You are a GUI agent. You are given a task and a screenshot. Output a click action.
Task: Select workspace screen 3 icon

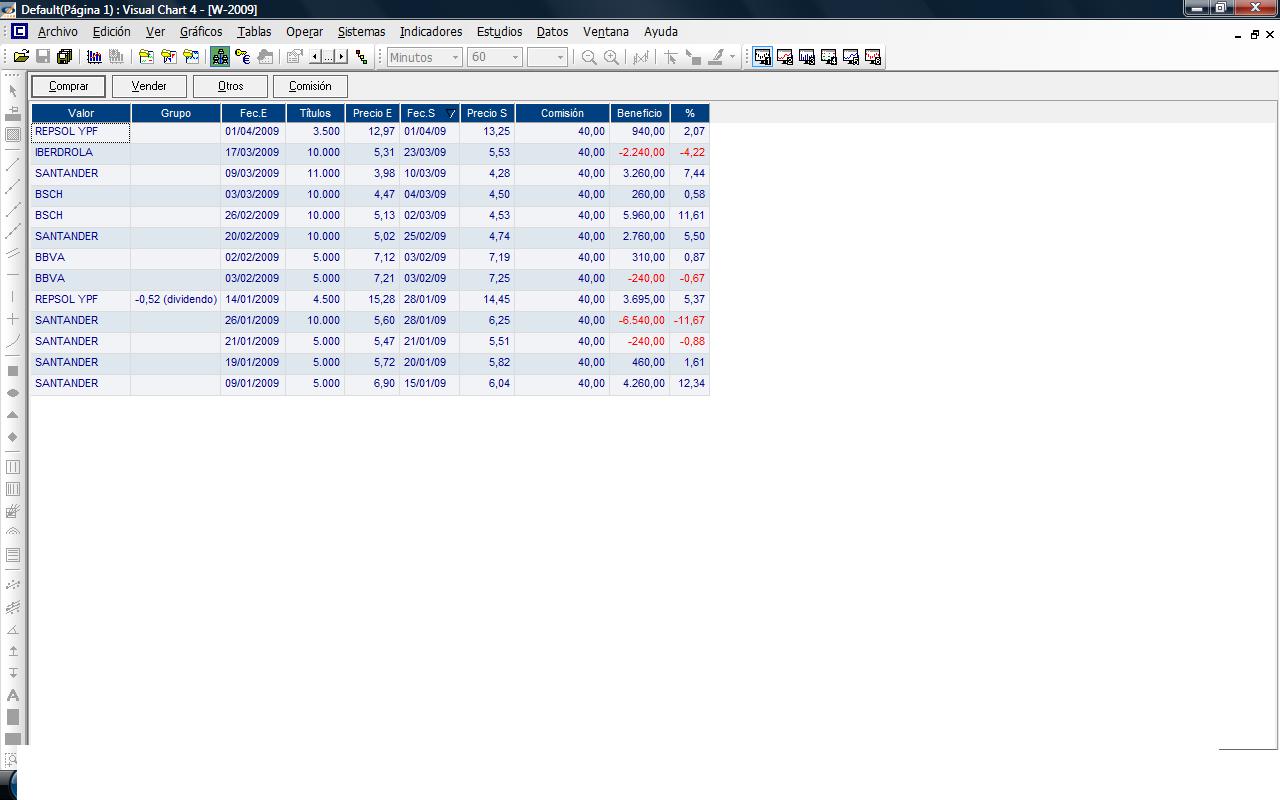[807, 57]
